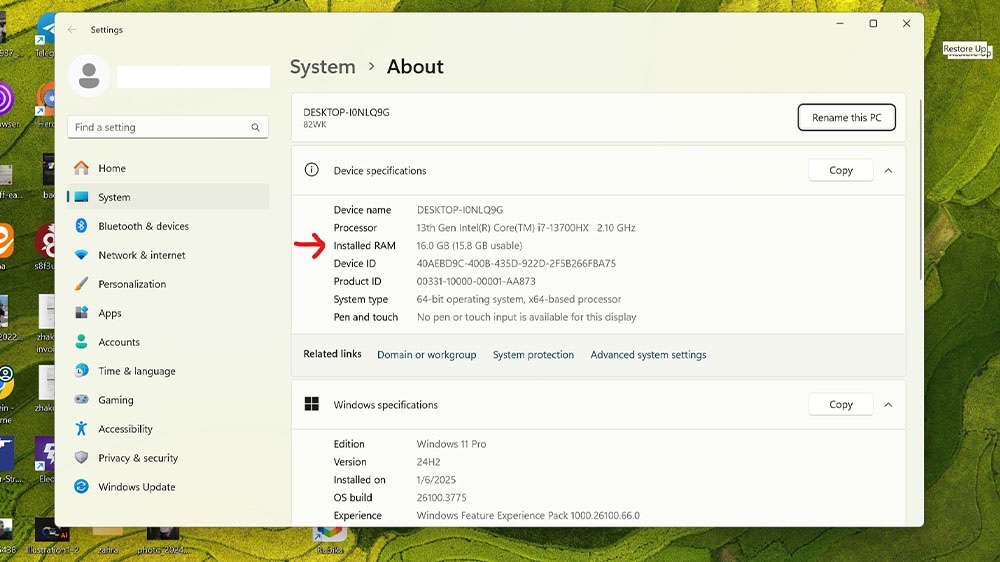Select the OS build value 26100.3775
Screen dimensions: 1000x562
(x=441, y=498)
